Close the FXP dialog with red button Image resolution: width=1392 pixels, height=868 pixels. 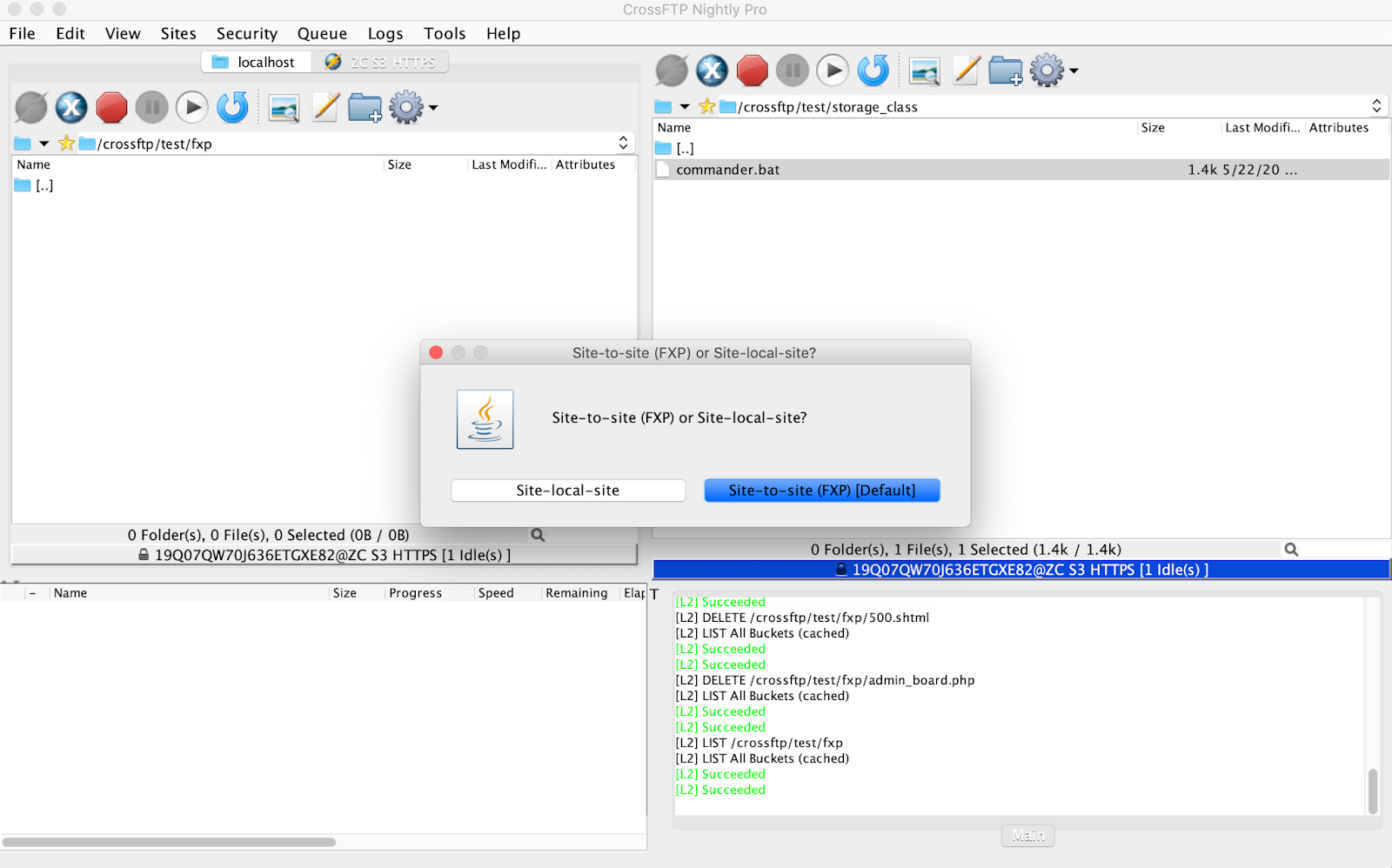[x=436, y=352]
